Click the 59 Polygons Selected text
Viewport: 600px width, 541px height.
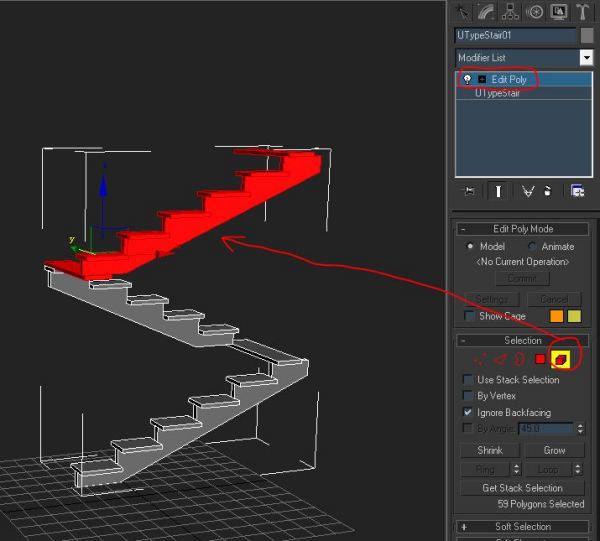541,504
